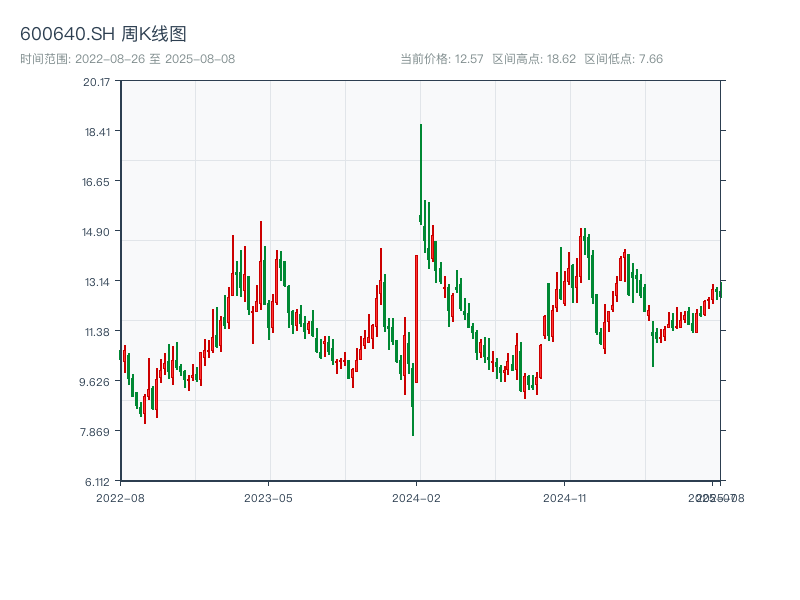Click the 当前价格 12.57 label

point(442,59)
